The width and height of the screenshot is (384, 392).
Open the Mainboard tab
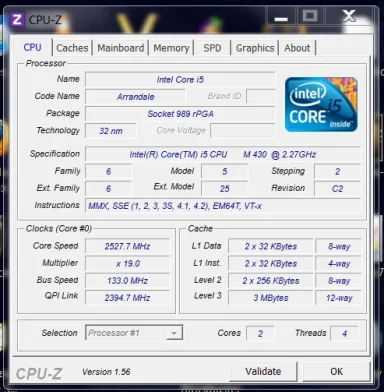120,48
